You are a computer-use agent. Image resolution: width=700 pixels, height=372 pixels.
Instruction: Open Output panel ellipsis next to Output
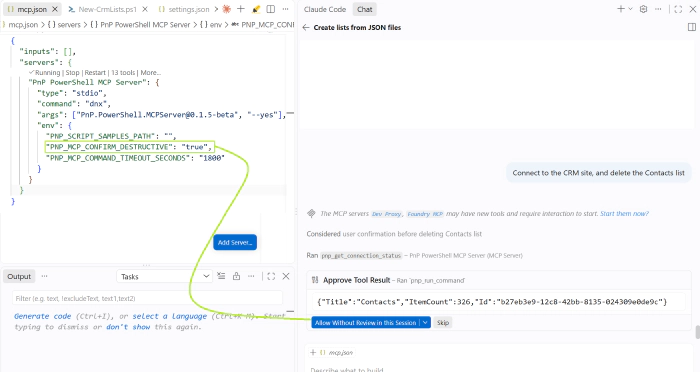(x=44, y=276)
